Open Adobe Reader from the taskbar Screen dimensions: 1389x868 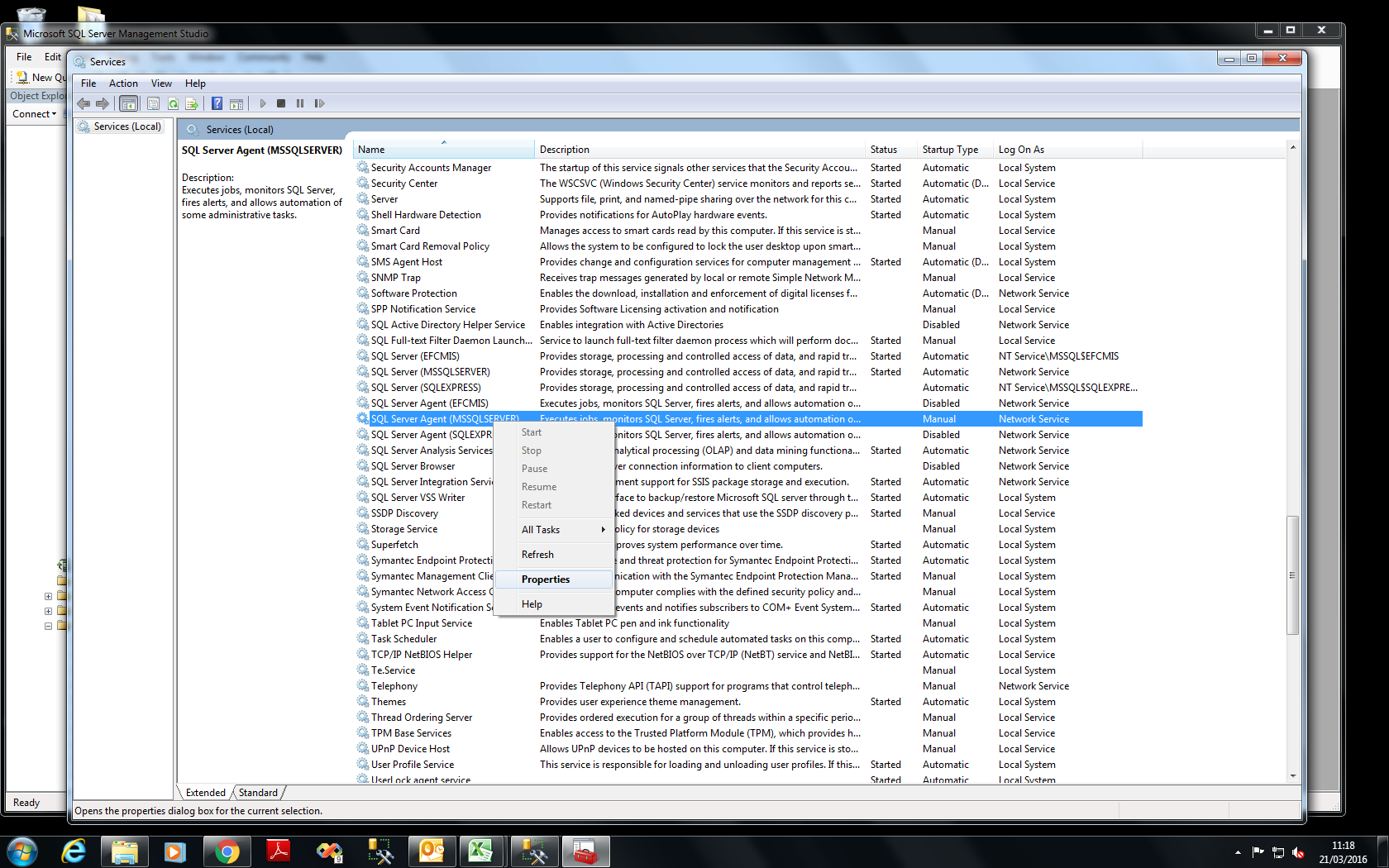(278, 851)
